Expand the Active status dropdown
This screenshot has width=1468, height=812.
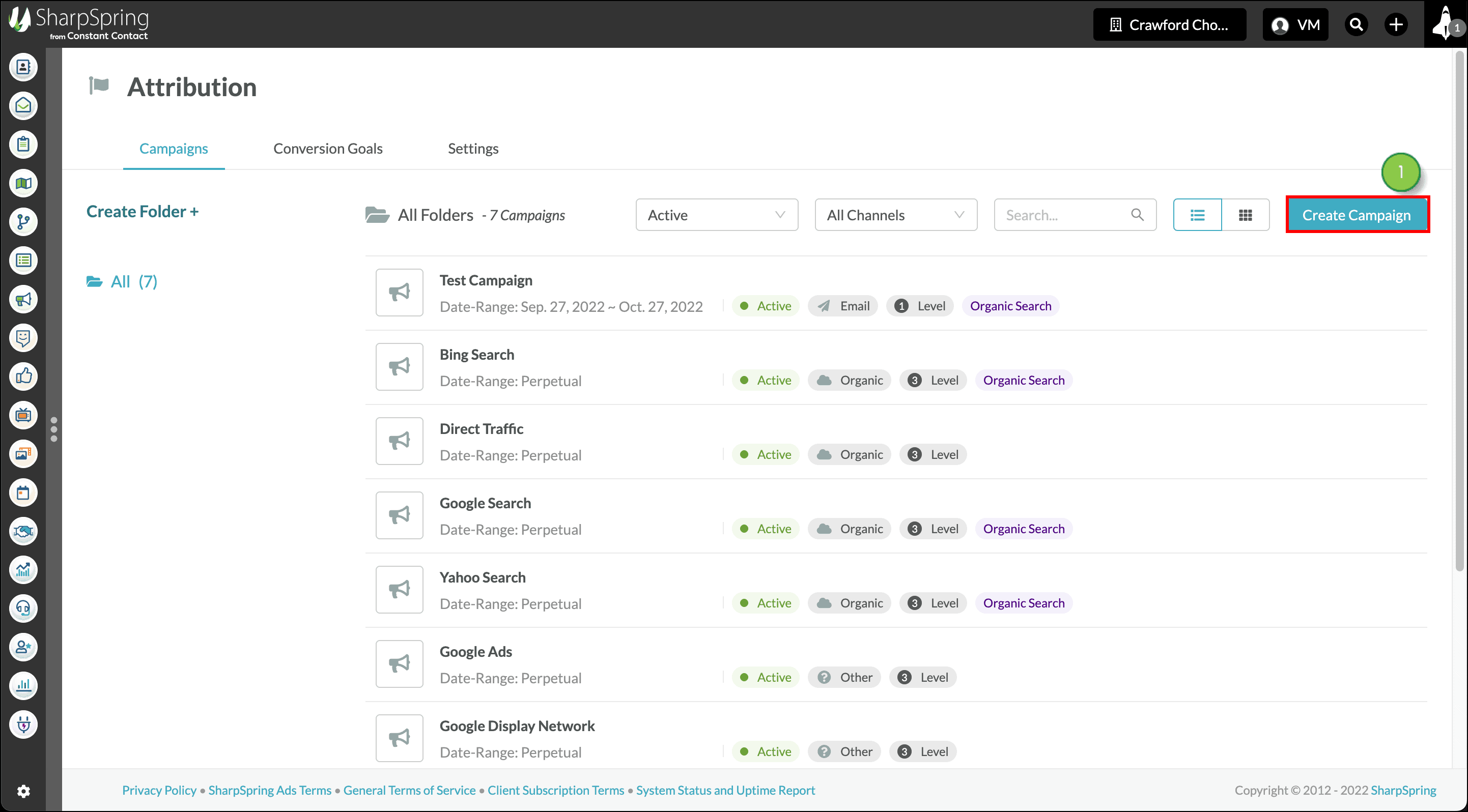[x=716, y=215]
